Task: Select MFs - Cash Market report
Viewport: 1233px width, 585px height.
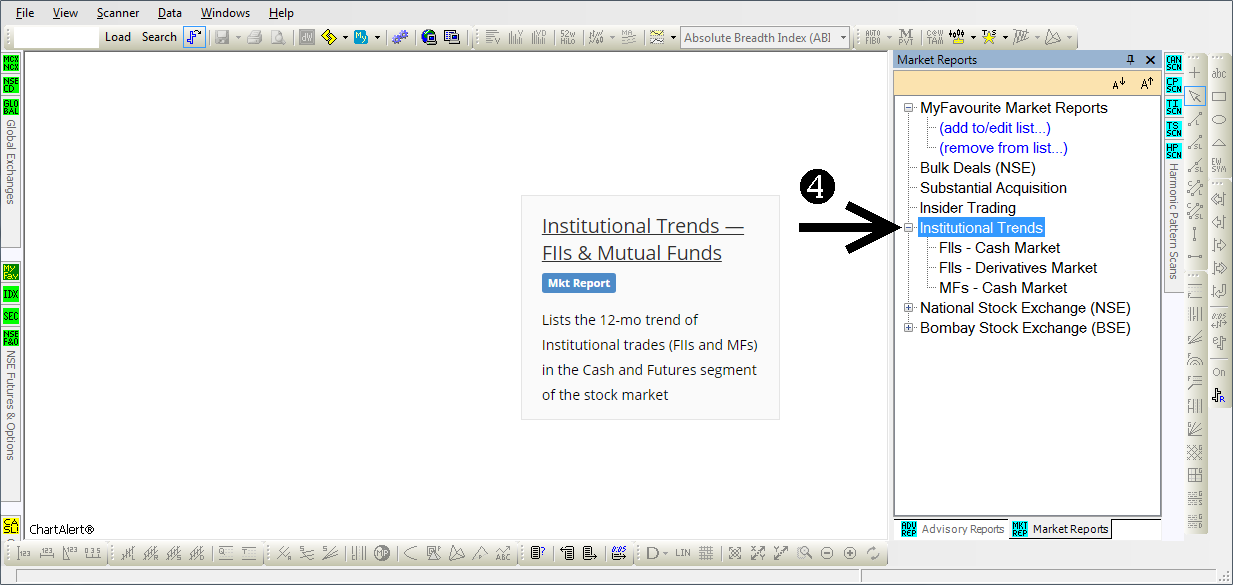Action: pyautogui.click(x=1003, y=288)
